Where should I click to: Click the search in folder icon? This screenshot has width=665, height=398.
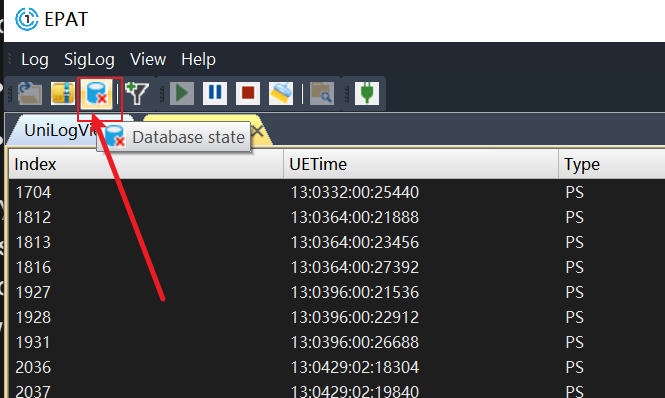pos(322,93)
